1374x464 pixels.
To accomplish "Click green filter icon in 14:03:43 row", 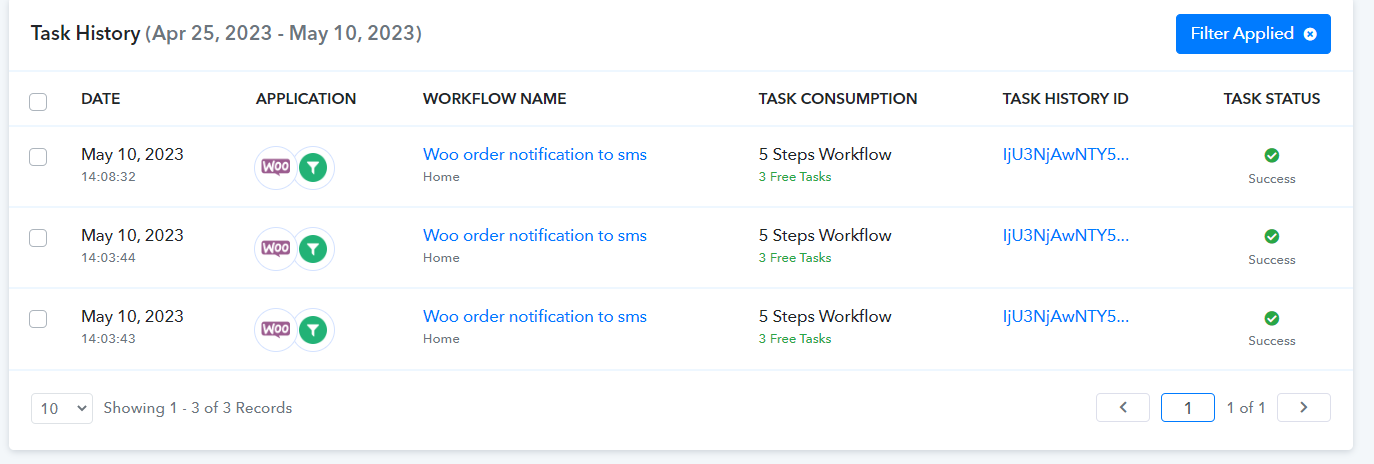I will coord(314,329).
